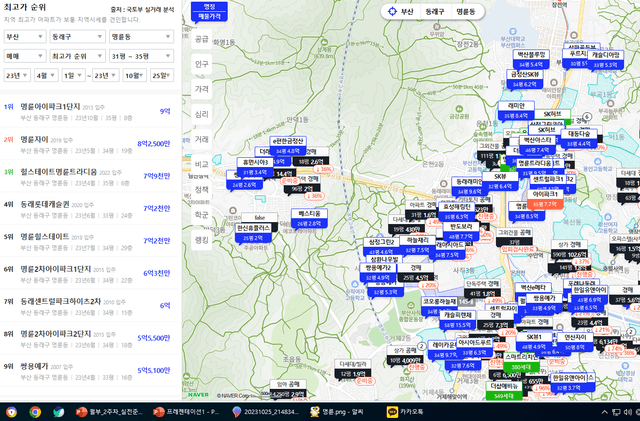This screenshot has width=640, height=421.
Task: Switch map labels to 명칭
Action: click(209, 7)
